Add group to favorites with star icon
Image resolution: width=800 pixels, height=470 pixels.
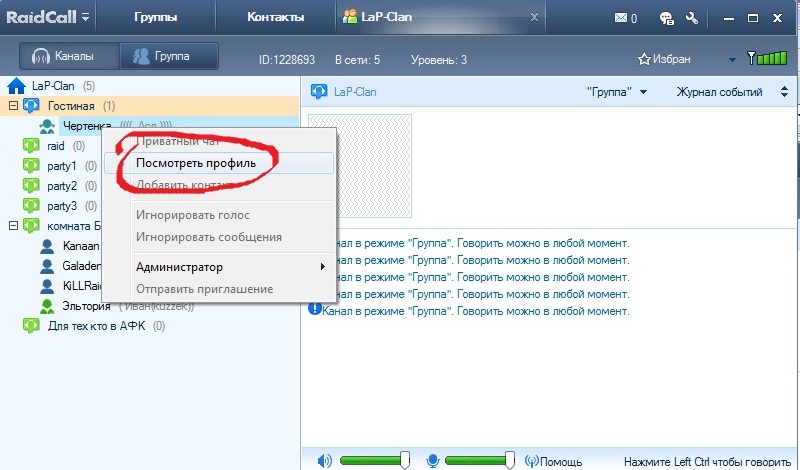point(644,58)
